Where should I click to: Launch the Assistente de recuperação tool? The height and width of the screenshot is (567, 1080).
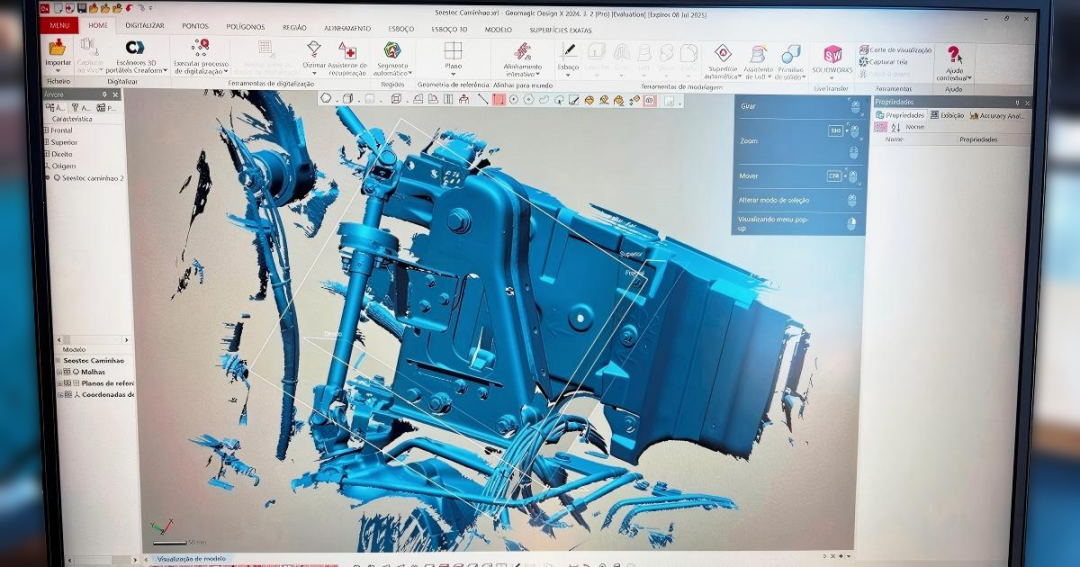tap(347, 50)
